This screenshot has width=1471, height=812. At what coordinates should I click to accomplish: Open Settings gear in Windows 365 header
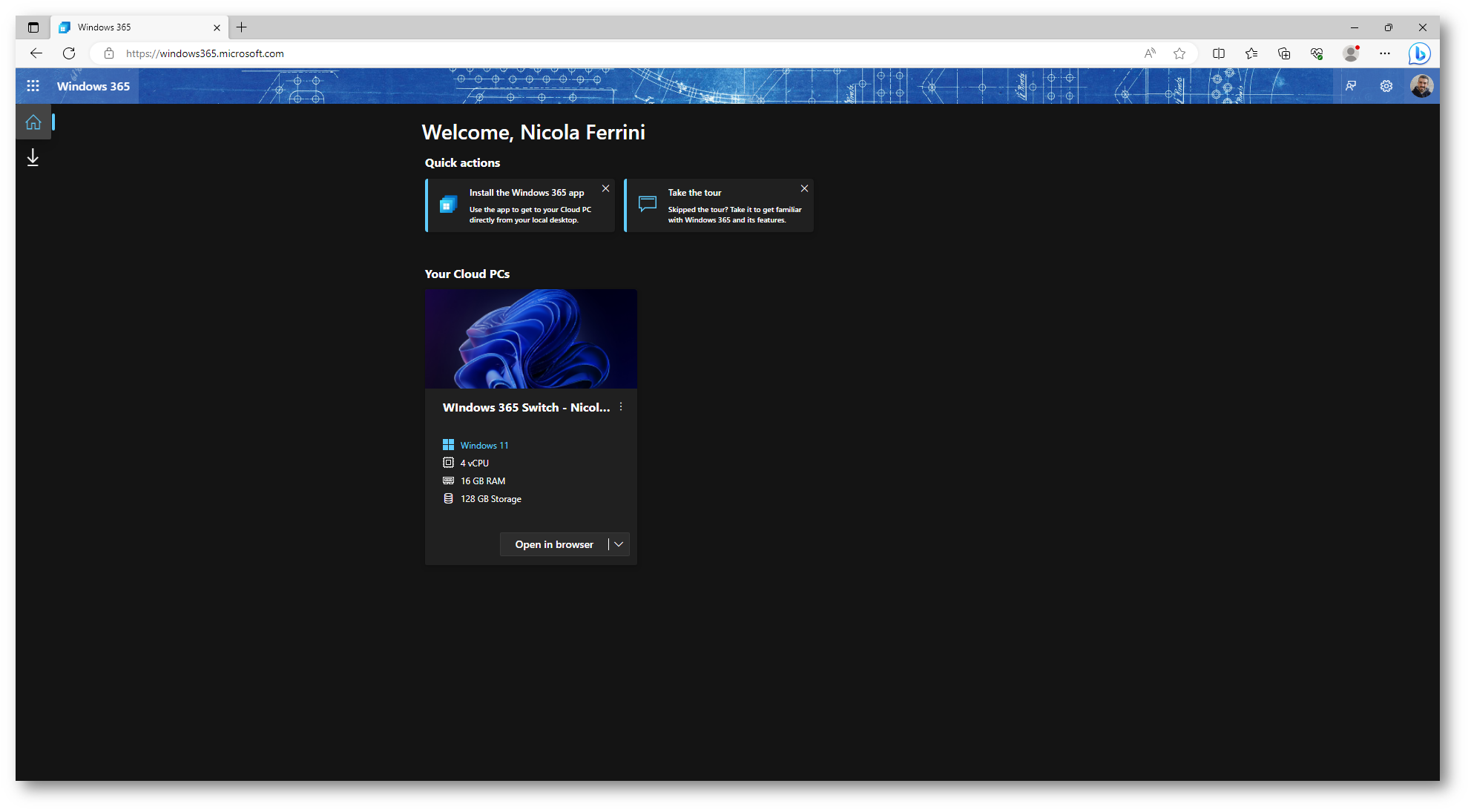(x=1386, y=86)
